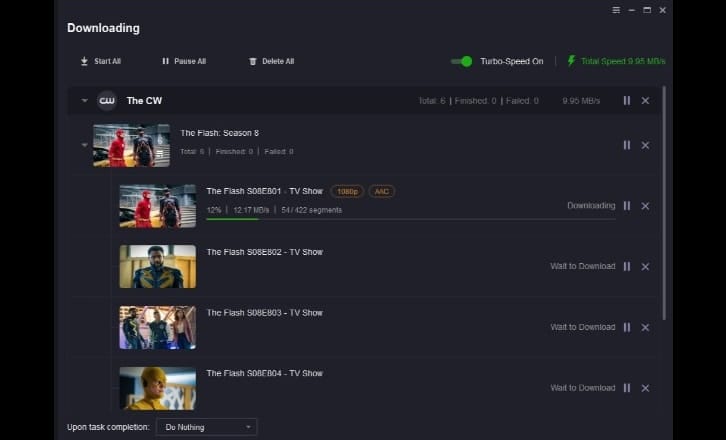The width and height of the screenshot is (726, 440).
Task: Click the 1080p quality badge
Action: tap(347, 191)
